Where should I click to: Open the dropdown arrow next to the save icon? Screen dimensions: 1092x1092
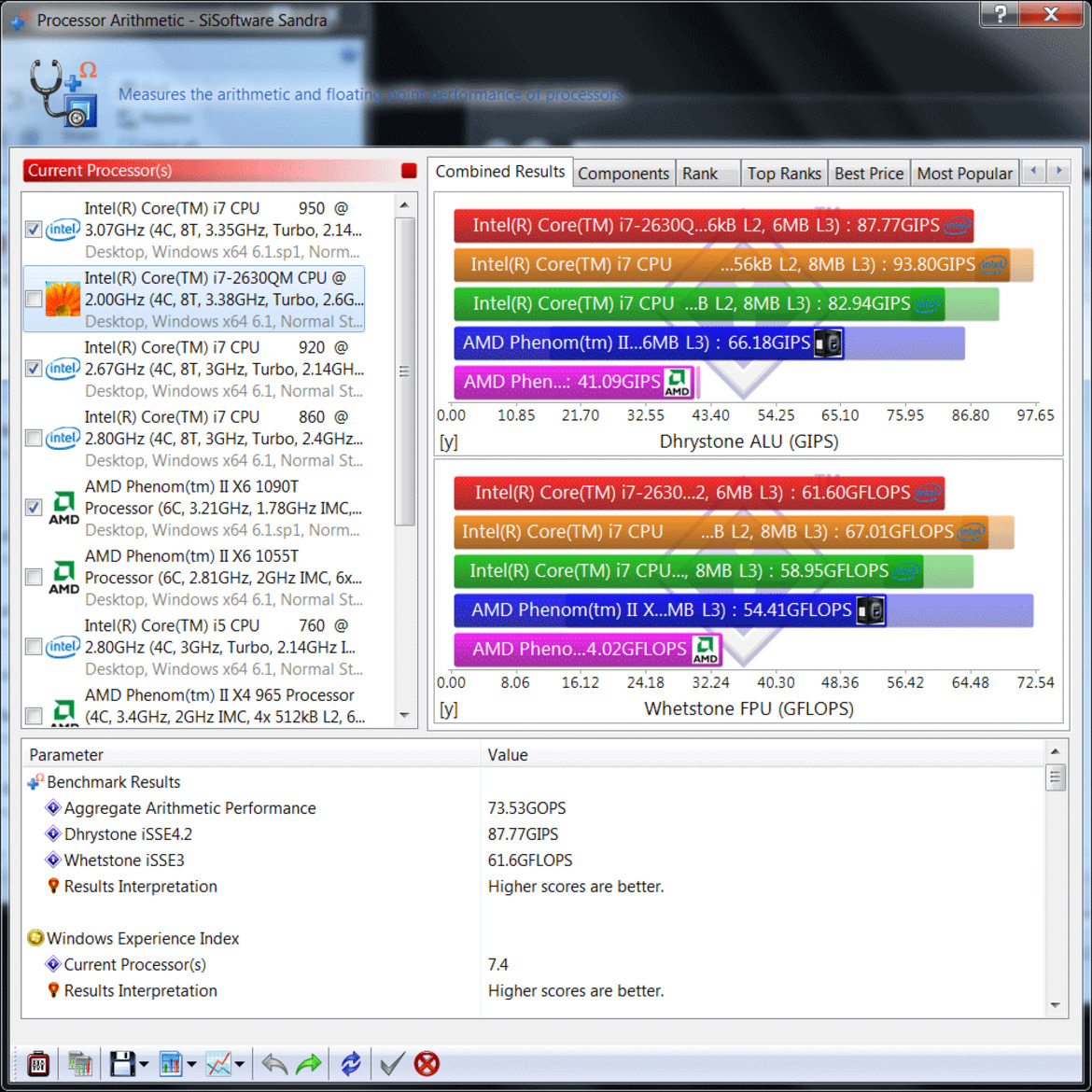pyautogui.click(x=144, y=1064)
